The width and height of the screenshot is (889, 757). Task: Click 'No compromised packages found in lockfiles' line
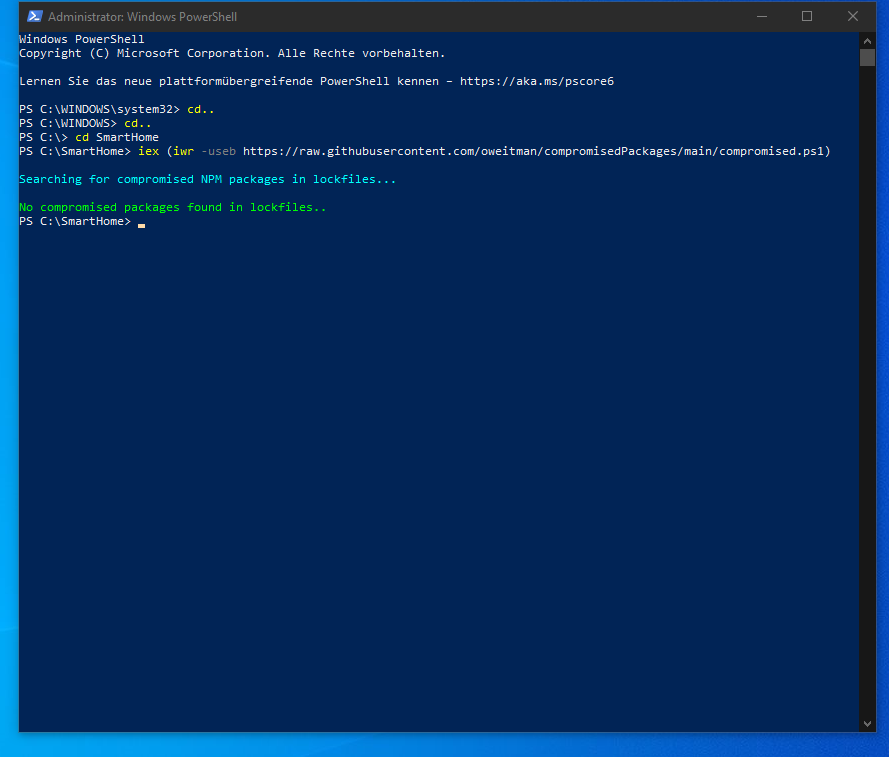point(172,208)
